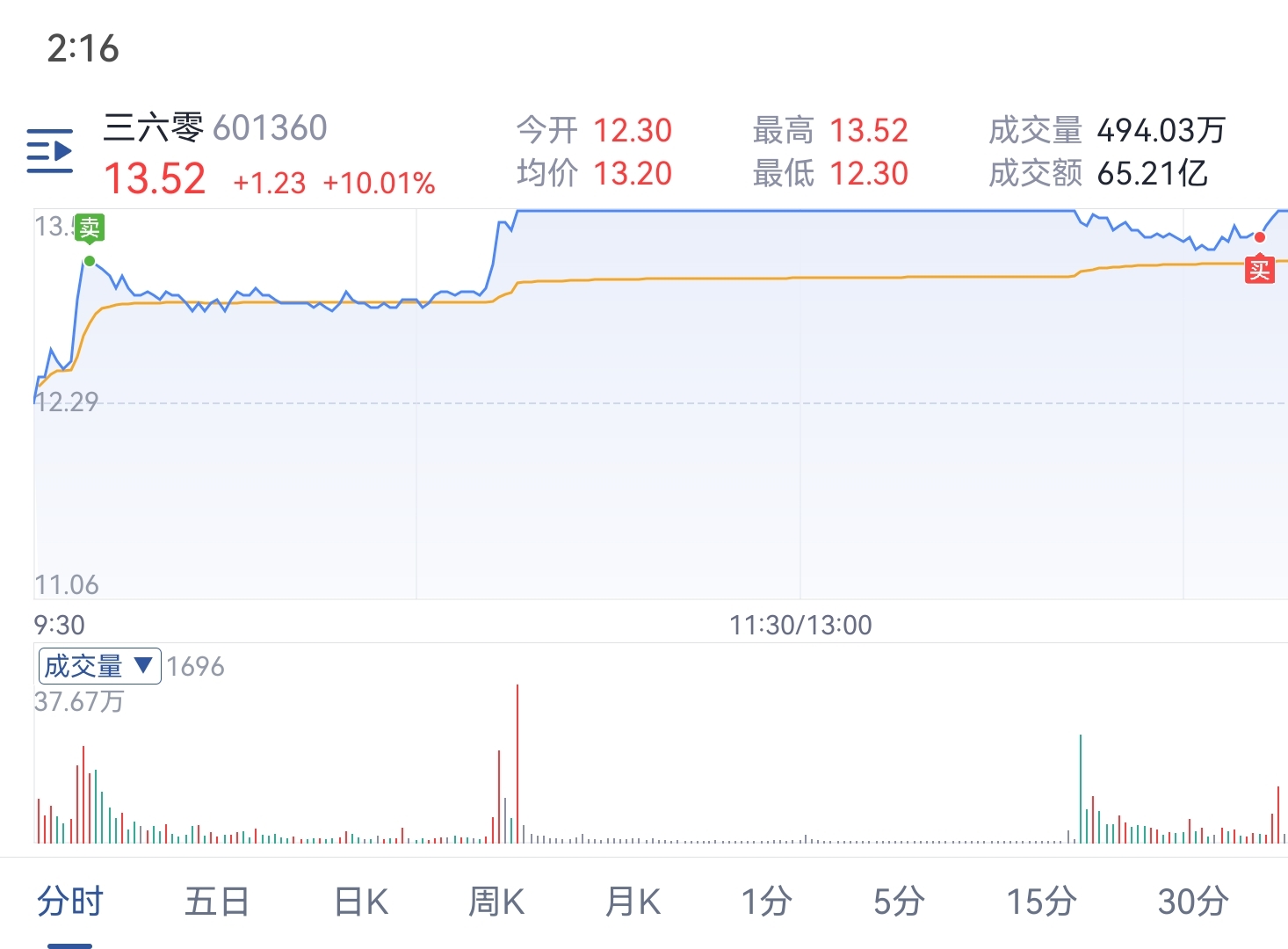The width and height of the screenshot is (1288, 949).
Task: Tap the stock name 三六零
Action: click(x=154, y=128)
